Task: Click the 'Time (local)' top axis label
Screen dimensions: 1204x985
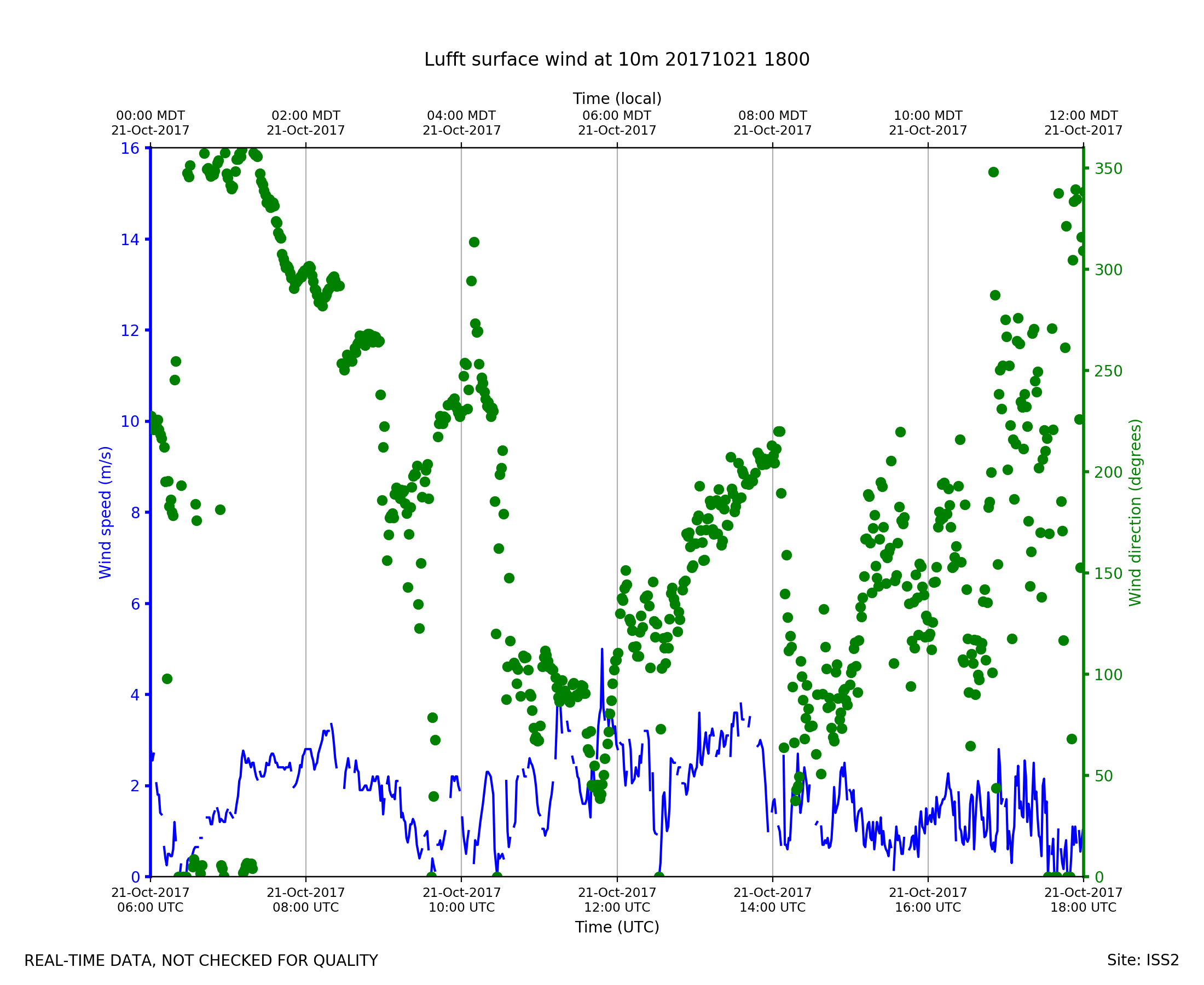Action: click(x=617, y=99)
